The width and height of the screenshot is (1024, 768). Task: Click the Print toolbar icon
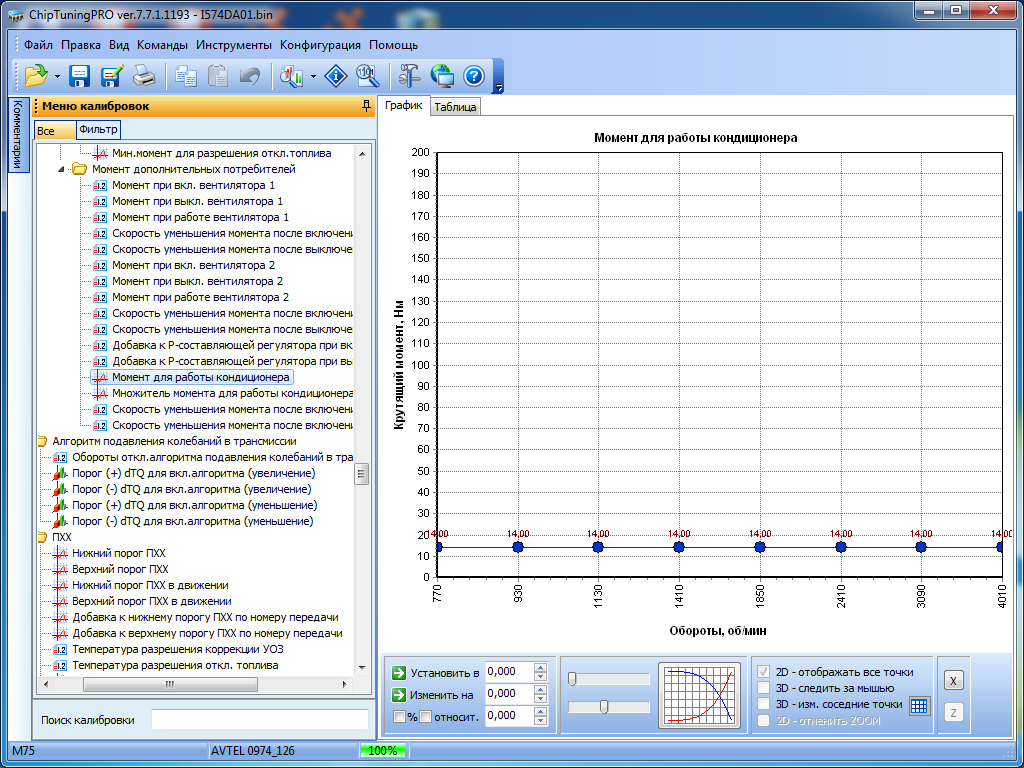coord(144,75)
